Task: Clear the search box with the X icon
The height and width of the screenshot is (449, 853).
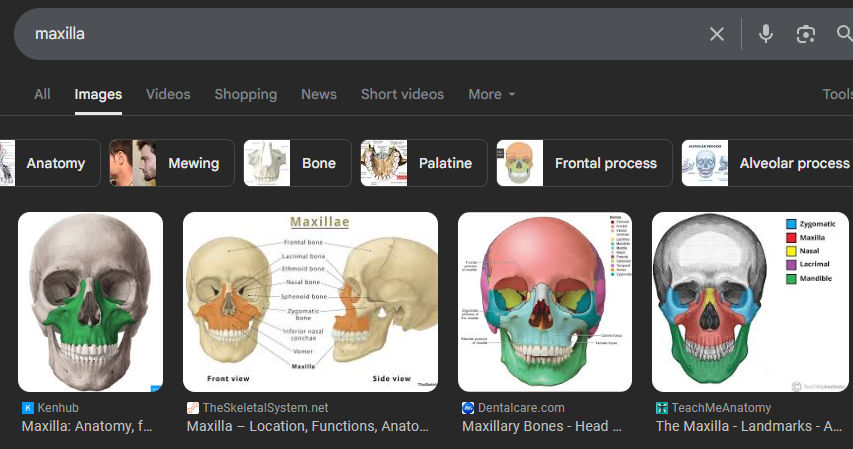Action: (716, 34)
